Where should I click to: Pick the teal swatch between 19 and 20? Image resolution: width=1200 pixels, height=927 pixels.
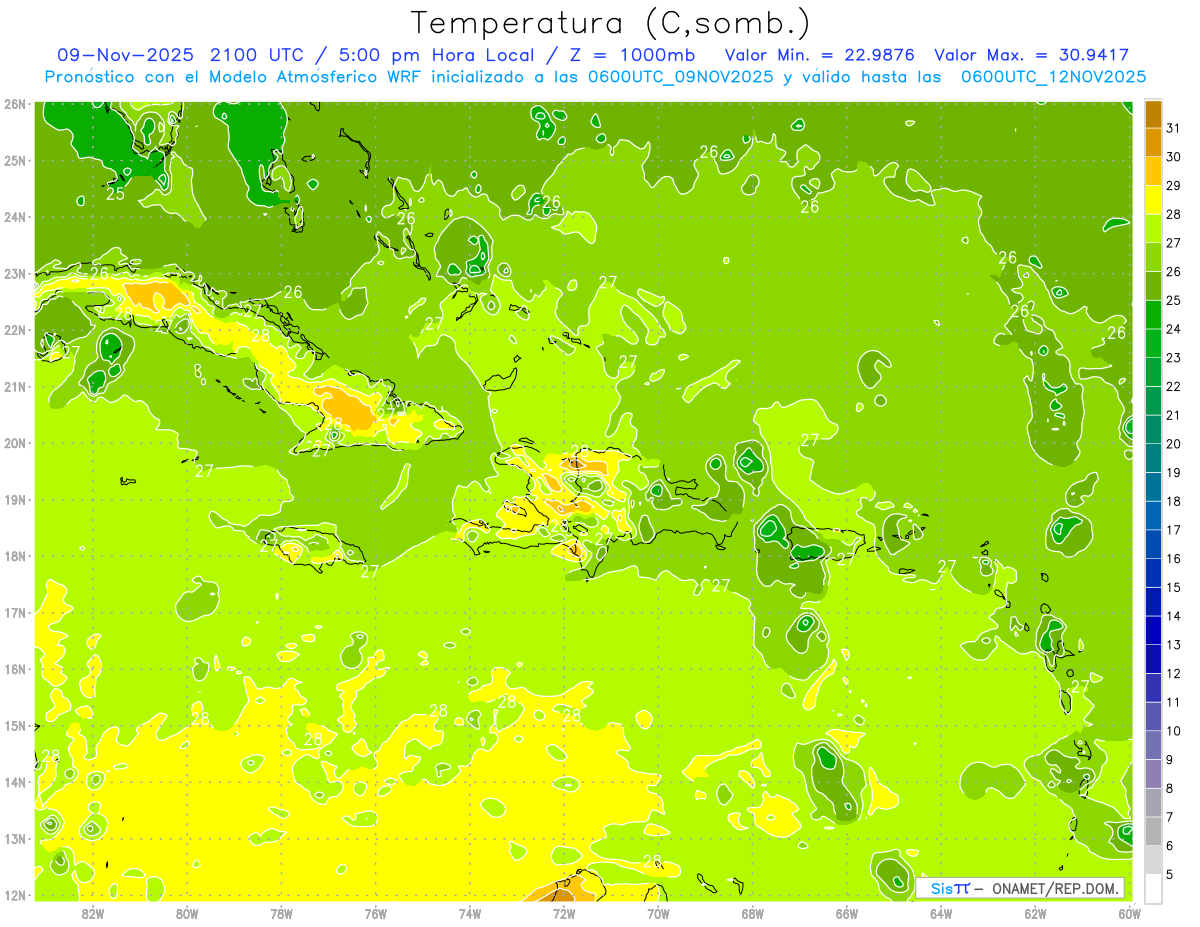click(1153, 458)
